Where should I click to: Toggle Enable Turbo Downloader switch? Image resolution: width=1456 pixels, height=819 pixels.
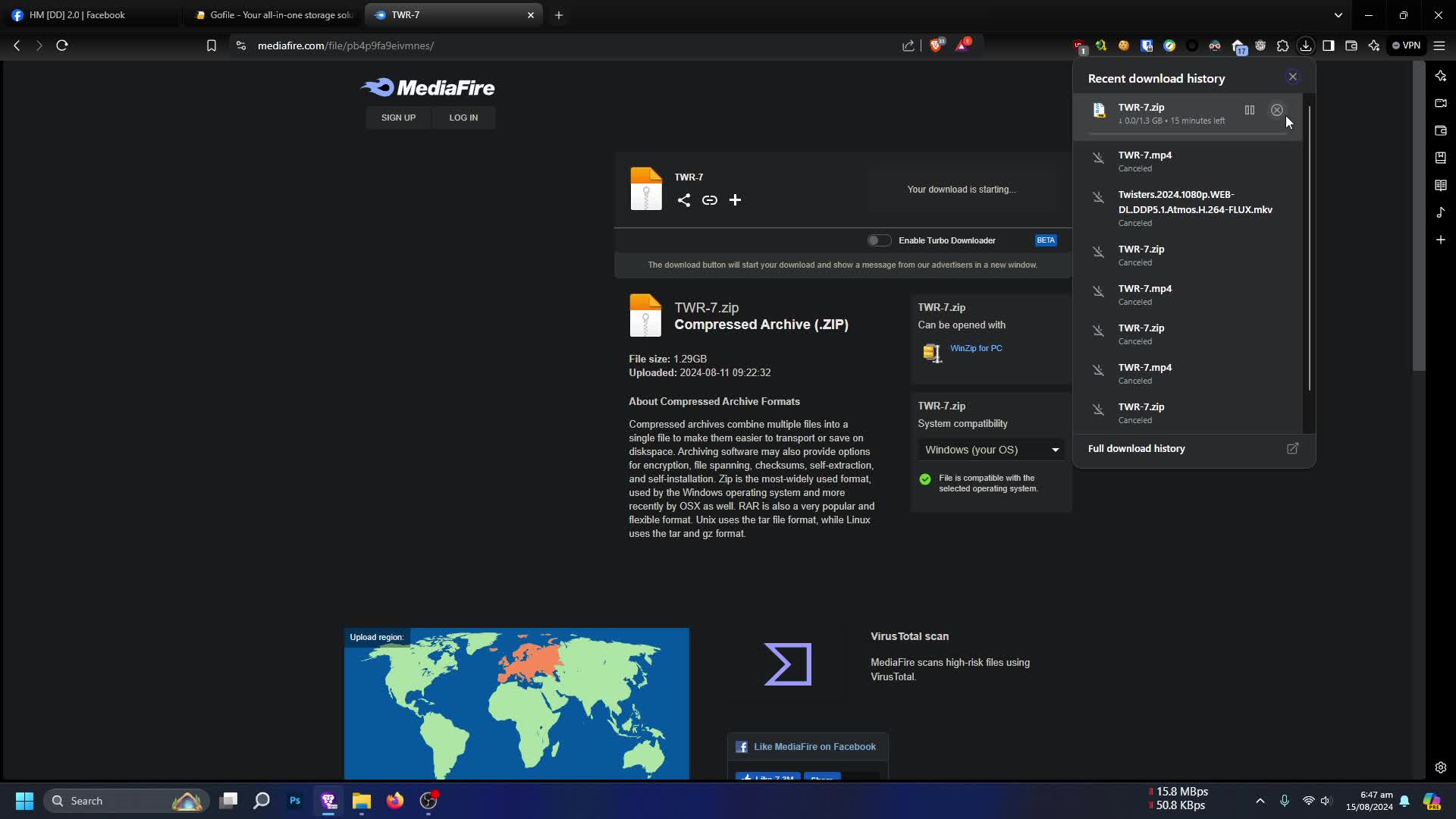point(879,240)
